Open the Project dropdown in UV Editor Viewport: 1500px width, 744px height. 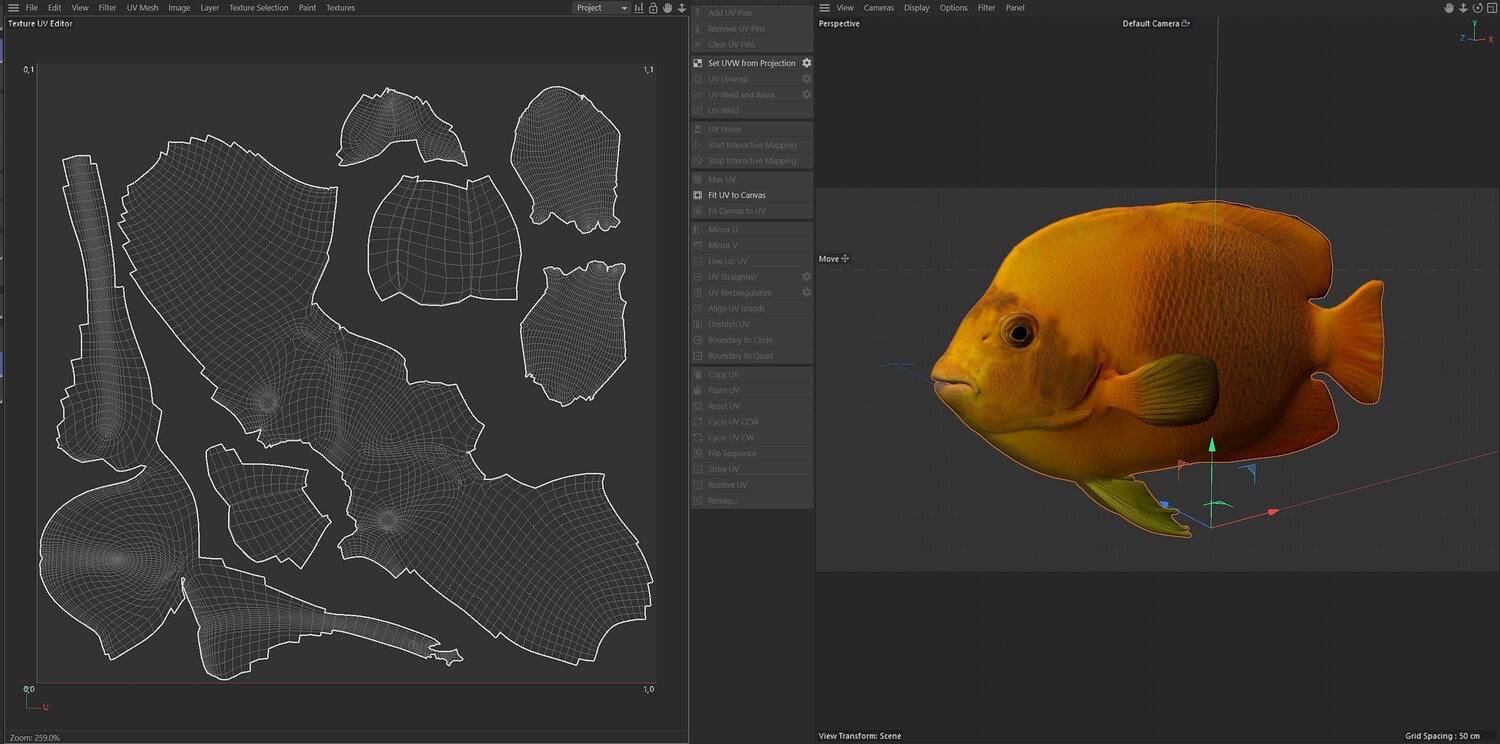coord(601,8)
